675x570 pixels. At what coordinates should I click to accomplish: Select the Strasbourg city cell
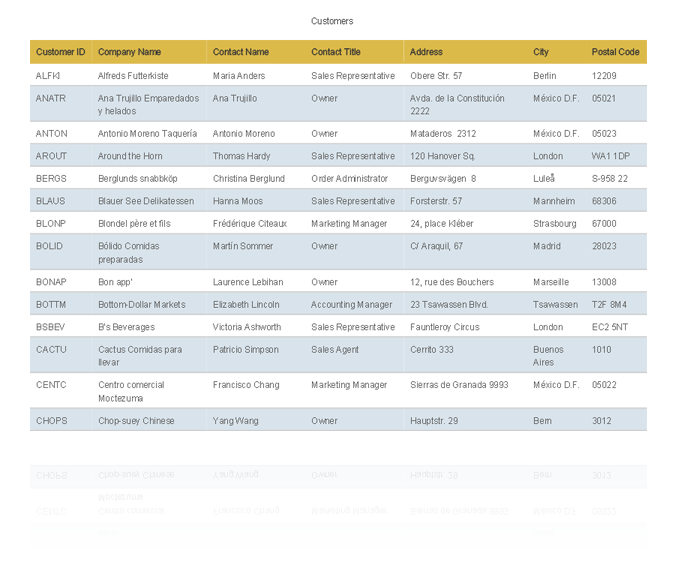tap(554, 224)
